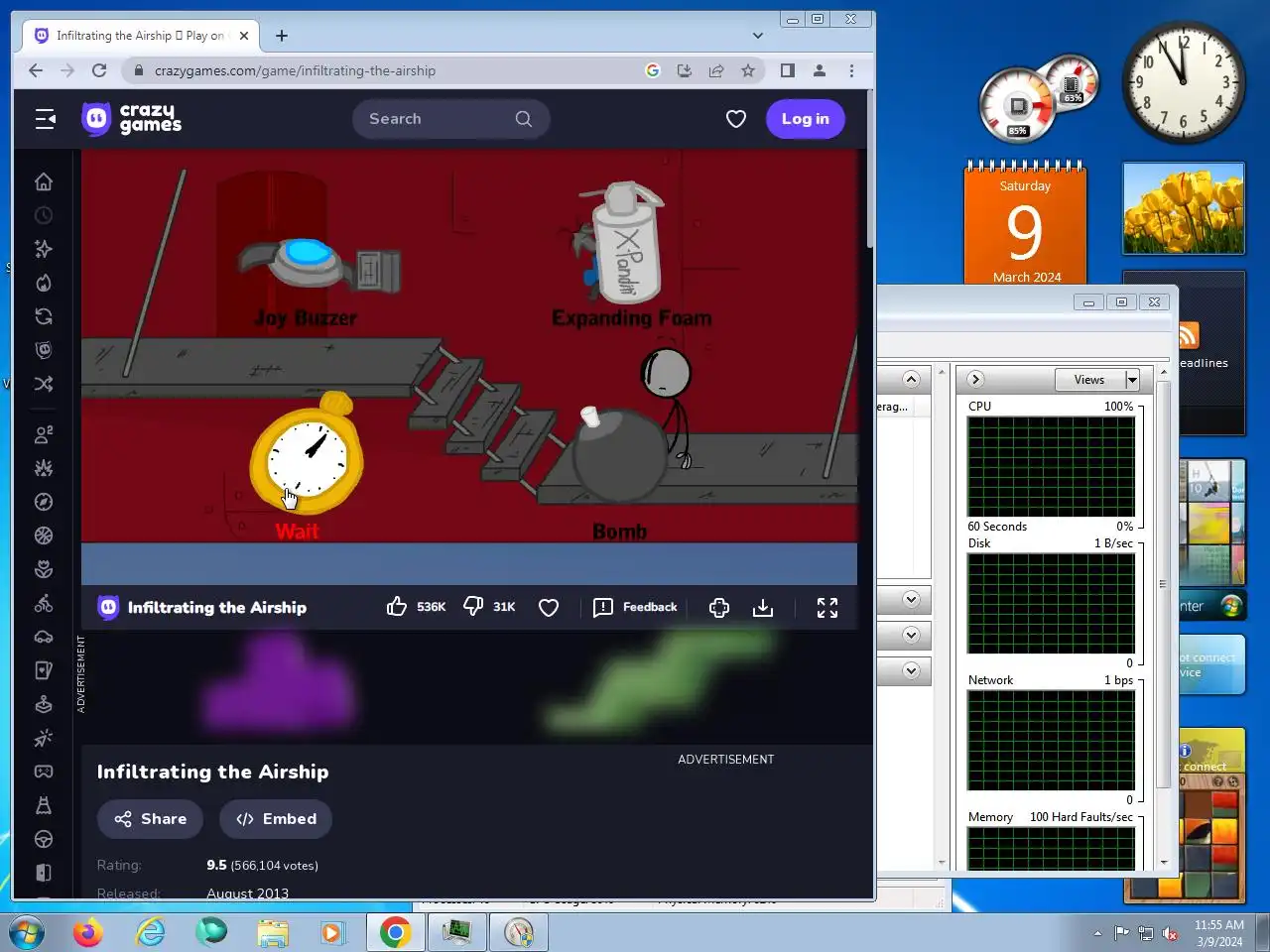Open favorites heart in site header
This screenshot has height=952, width=1270.
click(x=736, y=119)
